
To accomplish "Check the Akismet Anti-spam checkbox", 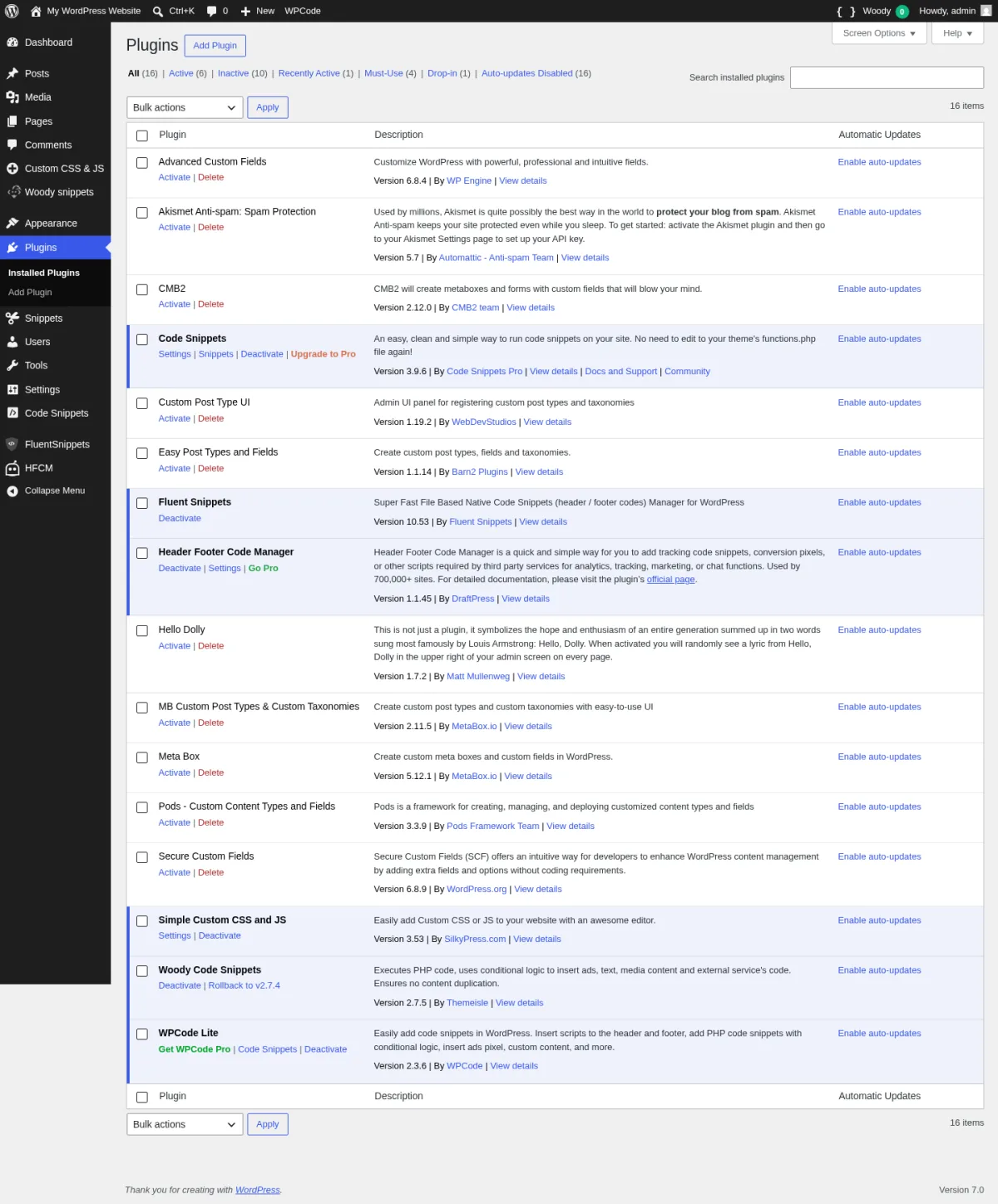I will click(x=142, y=213).
